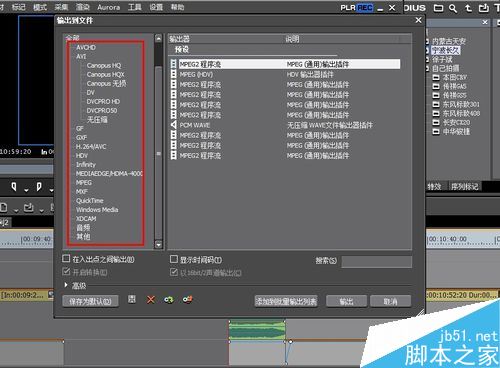
Task: Click the red X delete preset icon
Action: (151, 300)
